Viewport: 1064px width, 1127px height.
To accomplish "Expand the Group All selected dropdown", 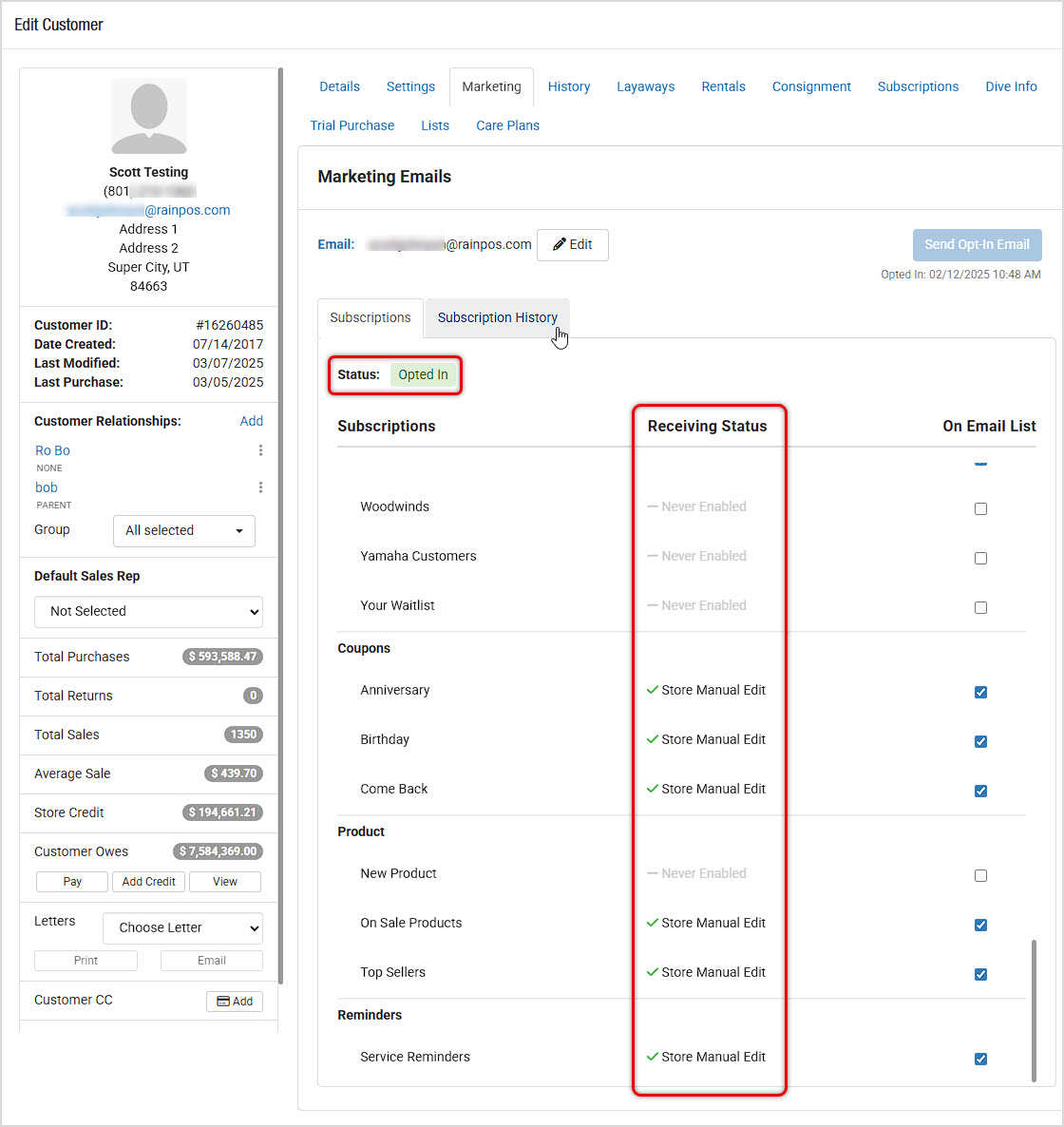I will coord(184,530).
